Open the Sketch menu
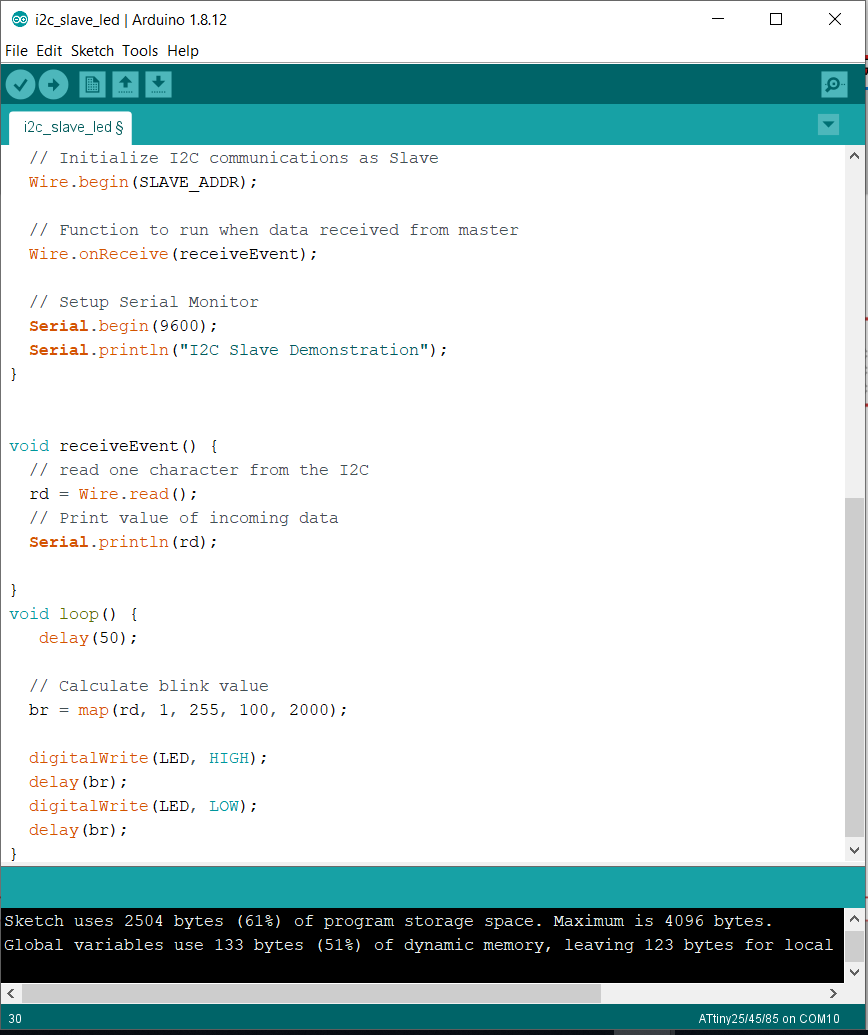 coord(92,51)
